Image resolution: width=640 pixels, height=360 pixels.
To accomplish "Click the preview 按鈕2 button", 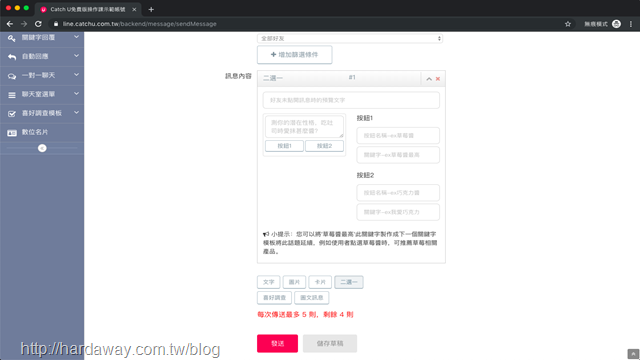I will tap(324, 146).
